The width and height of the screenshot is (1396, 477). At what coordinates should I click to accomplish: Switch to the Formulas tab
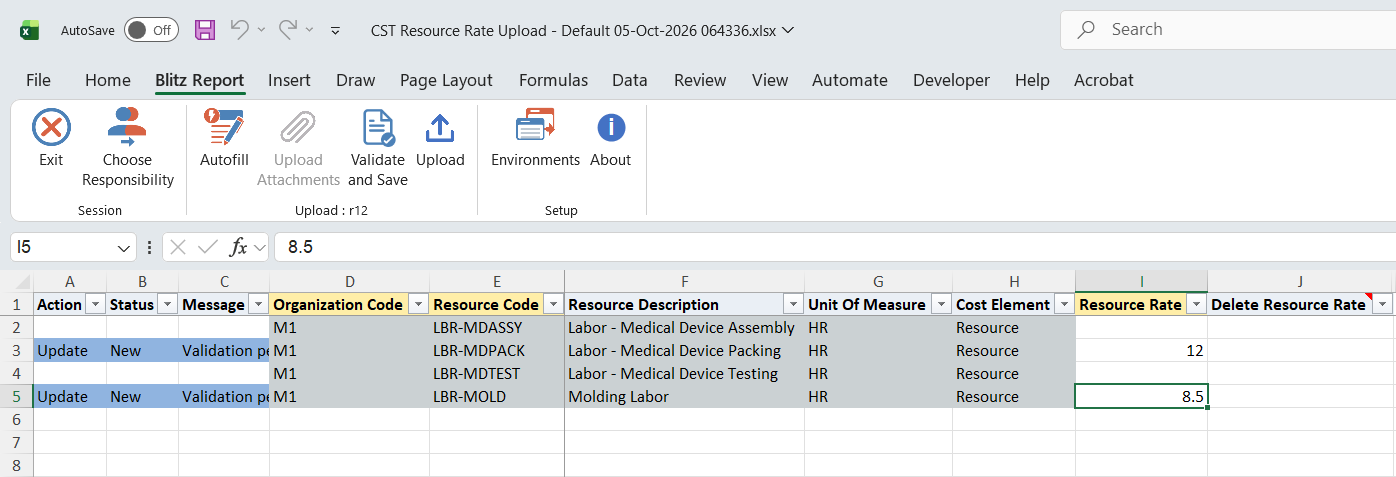pos(553,80)
